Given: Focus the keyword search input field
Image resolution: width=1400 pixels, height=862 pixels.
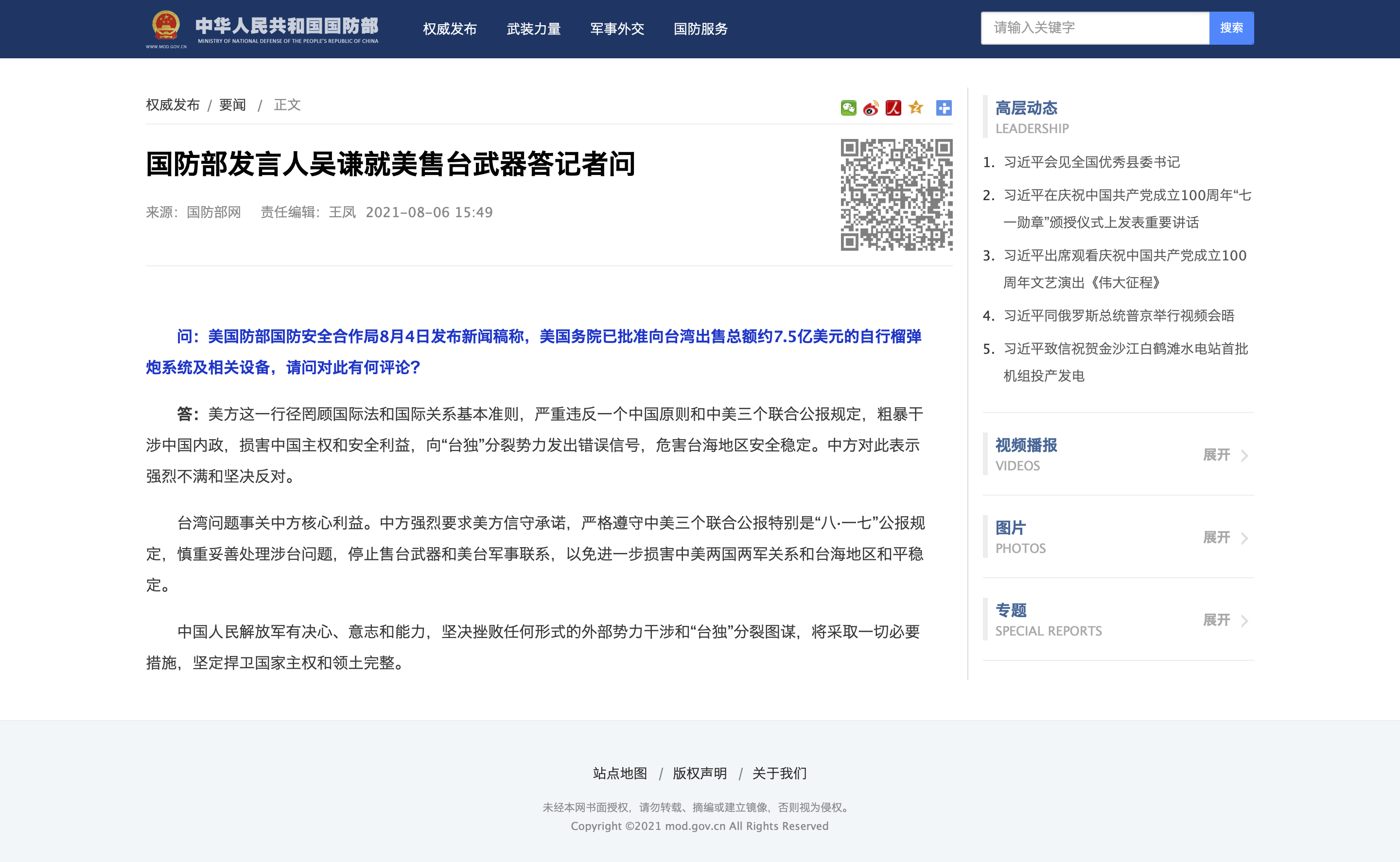Looking at the screenshot, I should [1094, 28].
